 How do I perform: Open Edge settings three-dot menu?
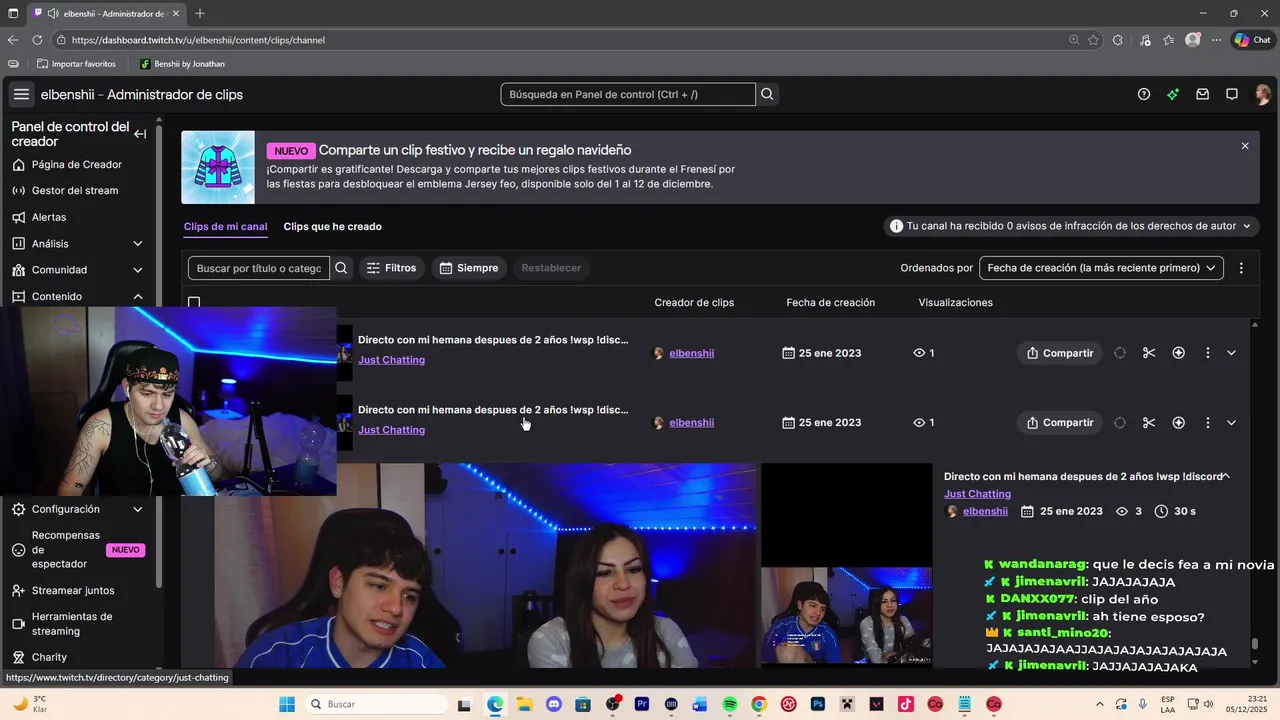[1216, 40]
